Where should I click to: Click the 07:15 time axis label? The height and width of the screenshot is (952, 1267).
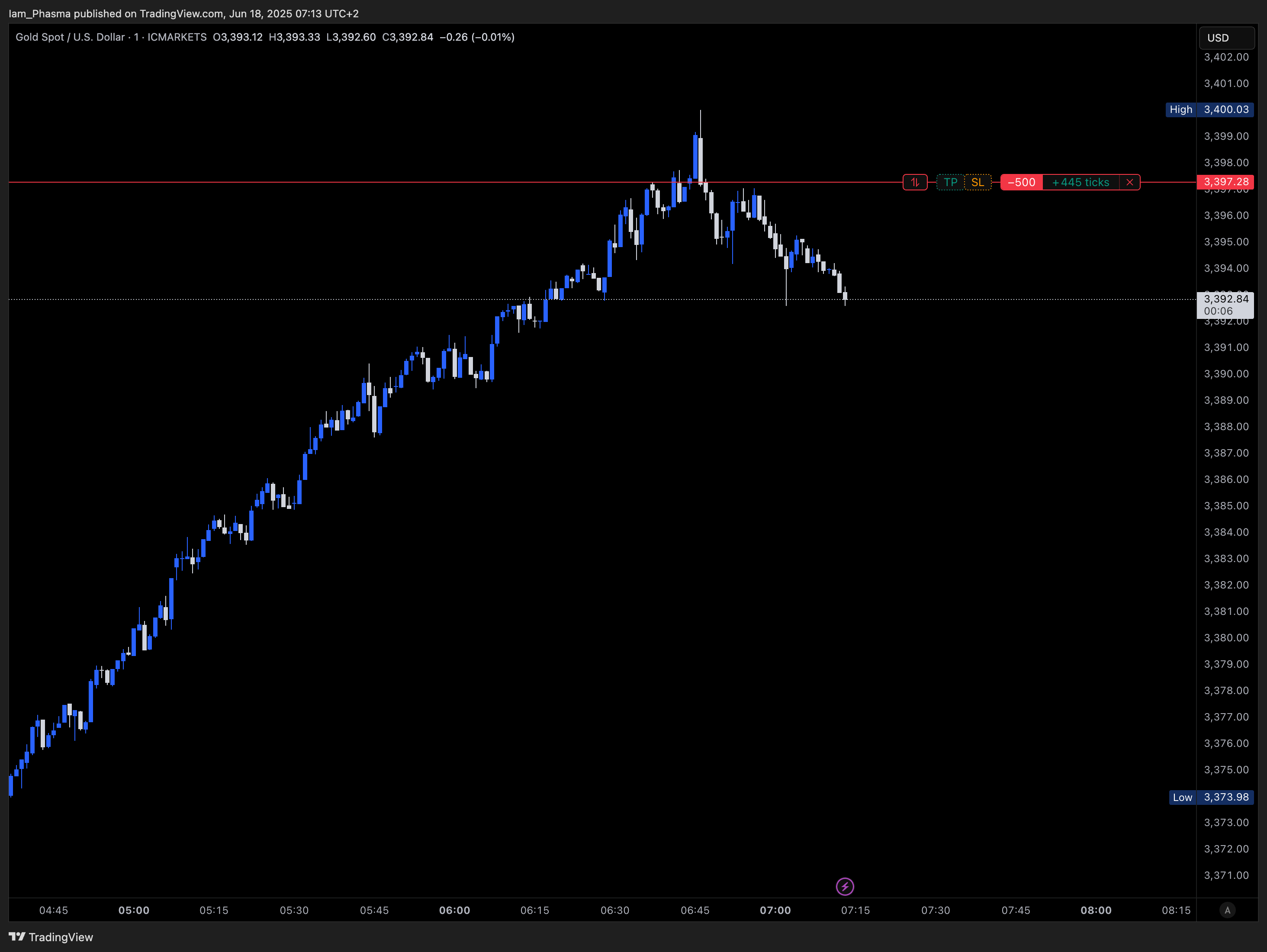click(x=855, y=910)
